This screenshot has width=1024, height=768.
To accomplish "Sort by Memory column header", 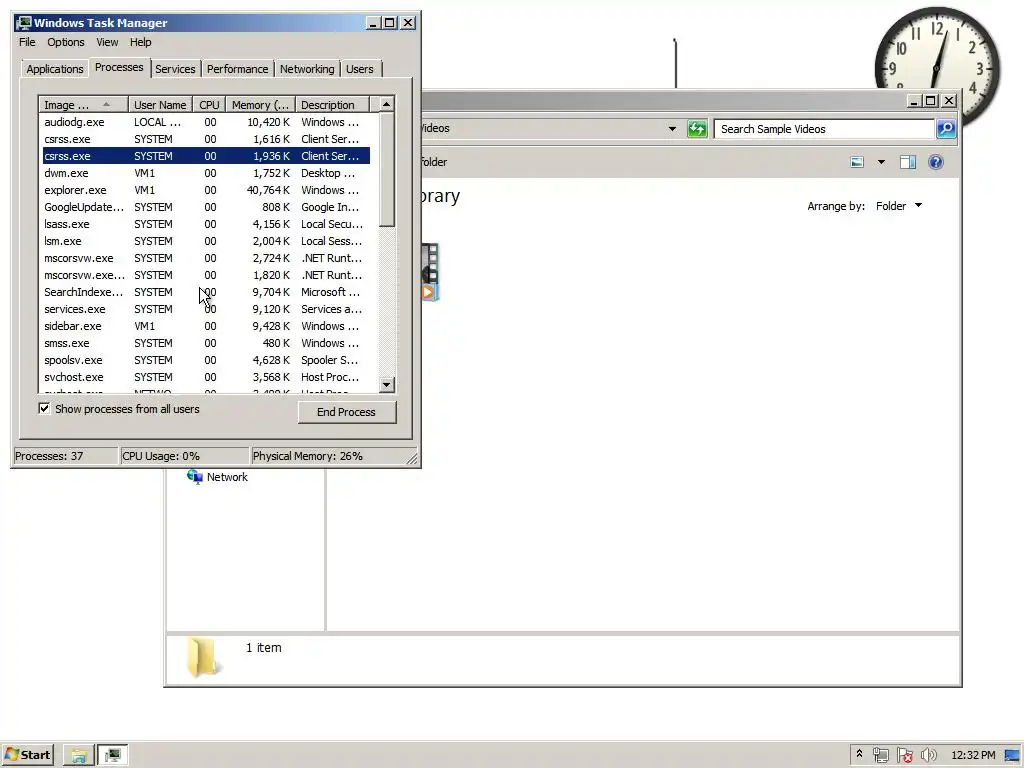I will pyautogui.click(x=260, y=104).
